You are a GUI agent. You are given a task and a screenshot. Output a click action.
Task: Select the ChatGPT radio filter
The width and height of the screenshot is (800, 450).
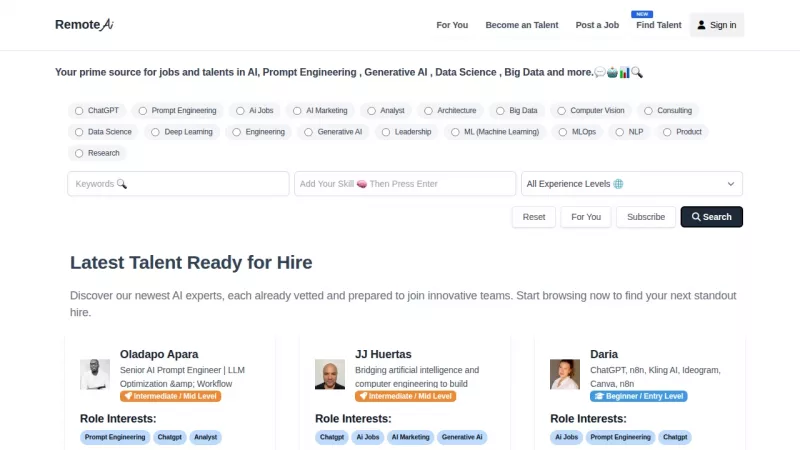pyautogui.click(x=79, y=111)
